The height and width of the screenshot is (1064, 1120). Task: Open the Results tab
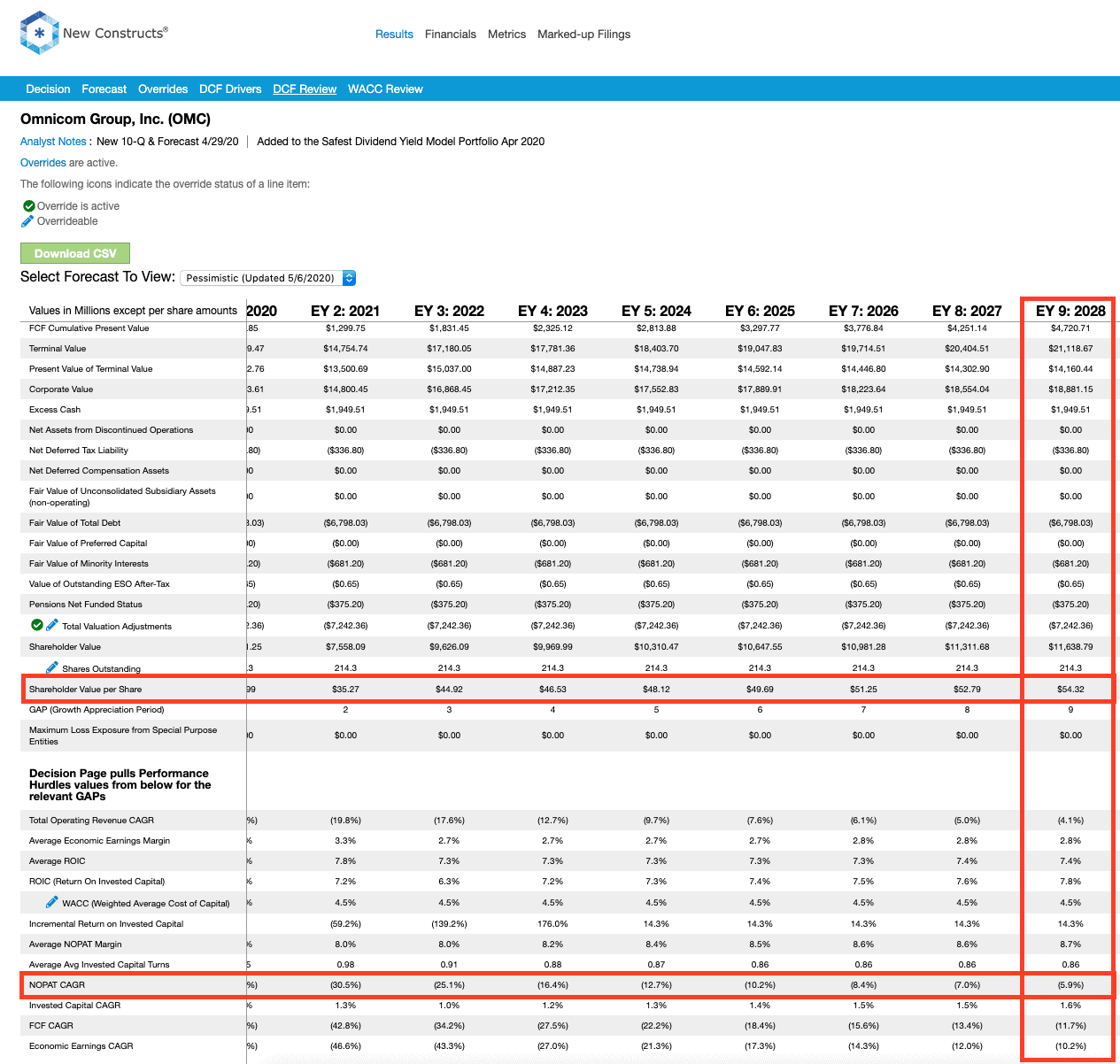(x=394, y=35)
